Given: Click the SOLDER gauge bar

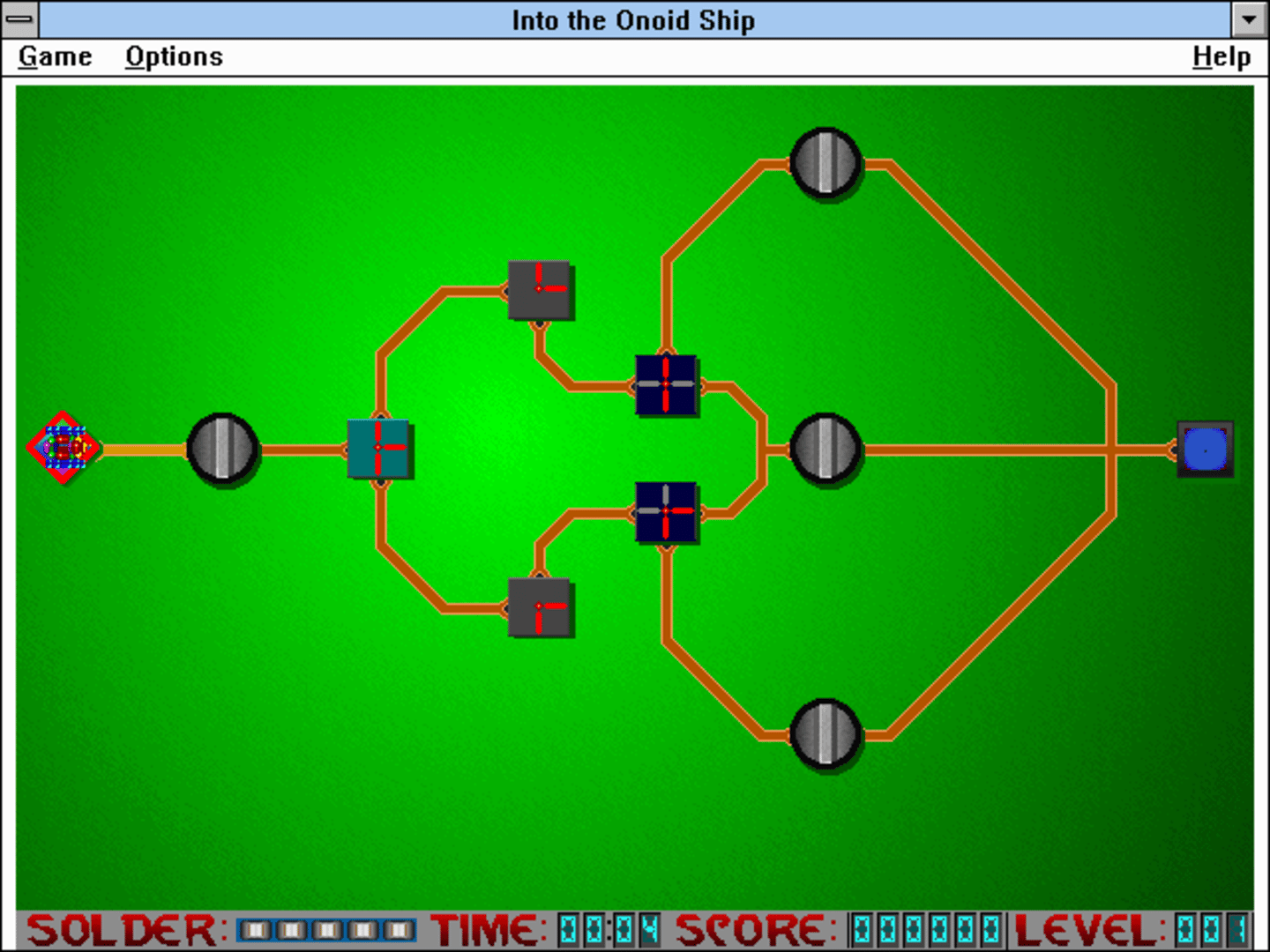Looking at the screenshot, I should [x=326, y=930].
